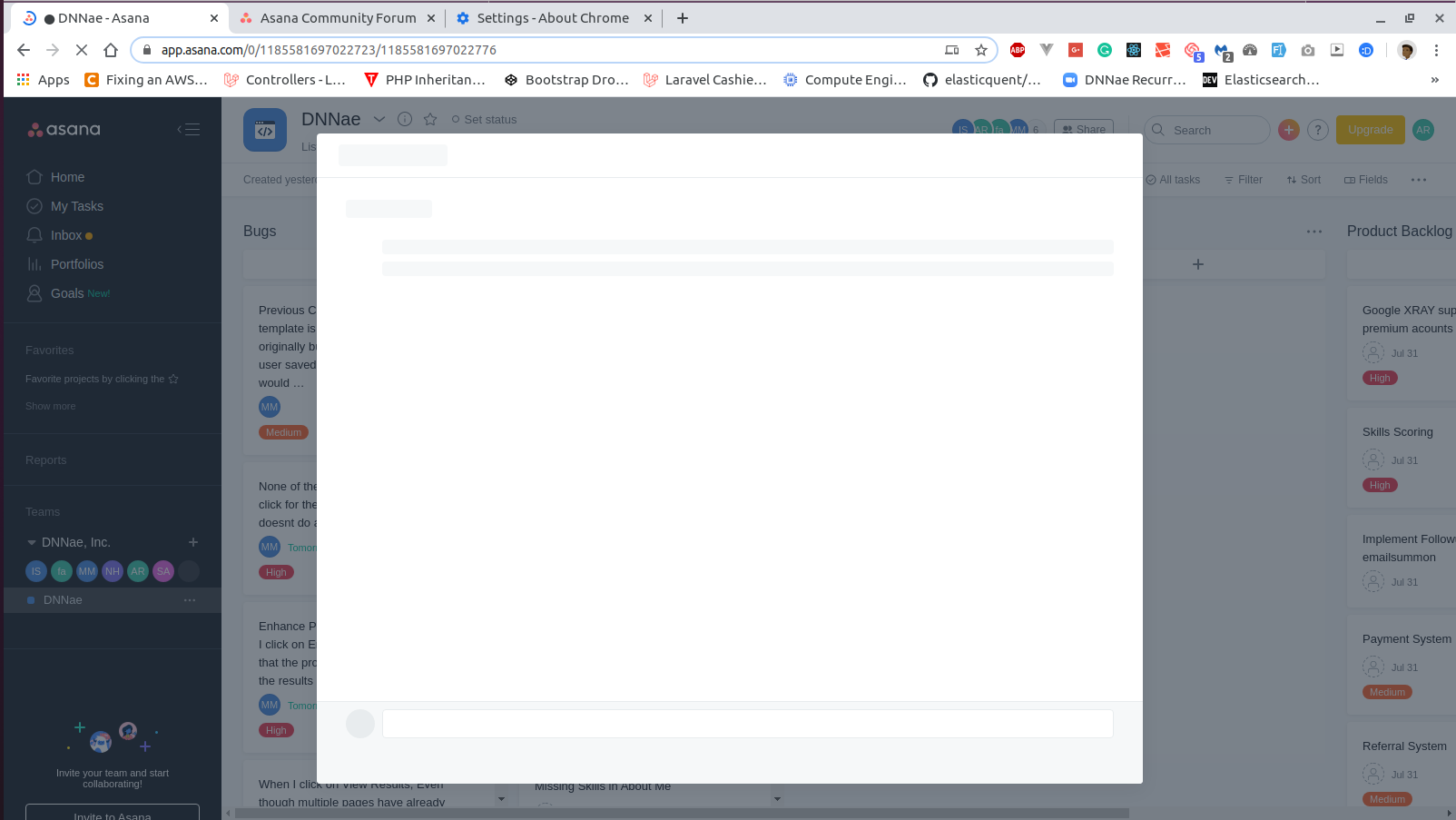Open the Help question mark icon
This screenshot has width=1456, height=820.
click(x=1318, y=130)
